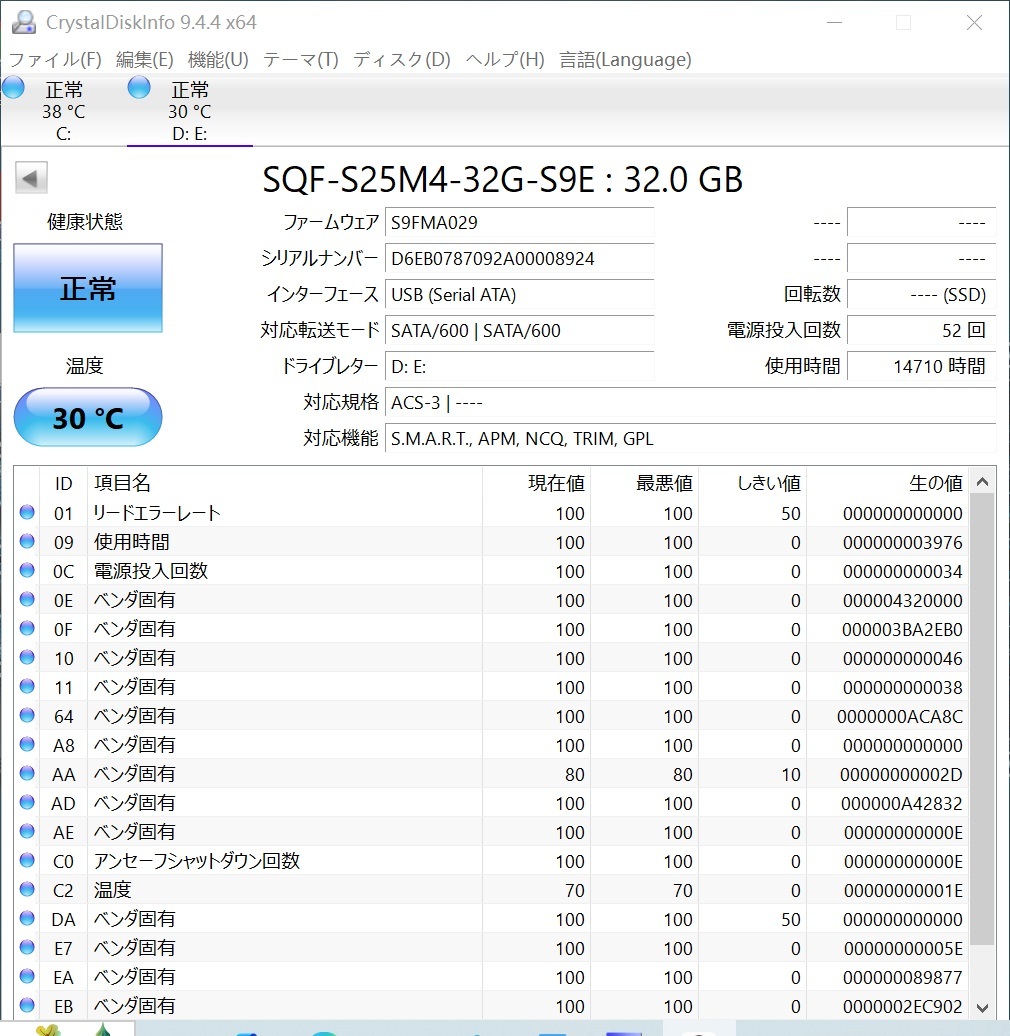The width and height of the screenshot is (1010, 1036).
Task: Click the status dot beside アンセーフシャットダウン回数
Action: tap(26, 861)
